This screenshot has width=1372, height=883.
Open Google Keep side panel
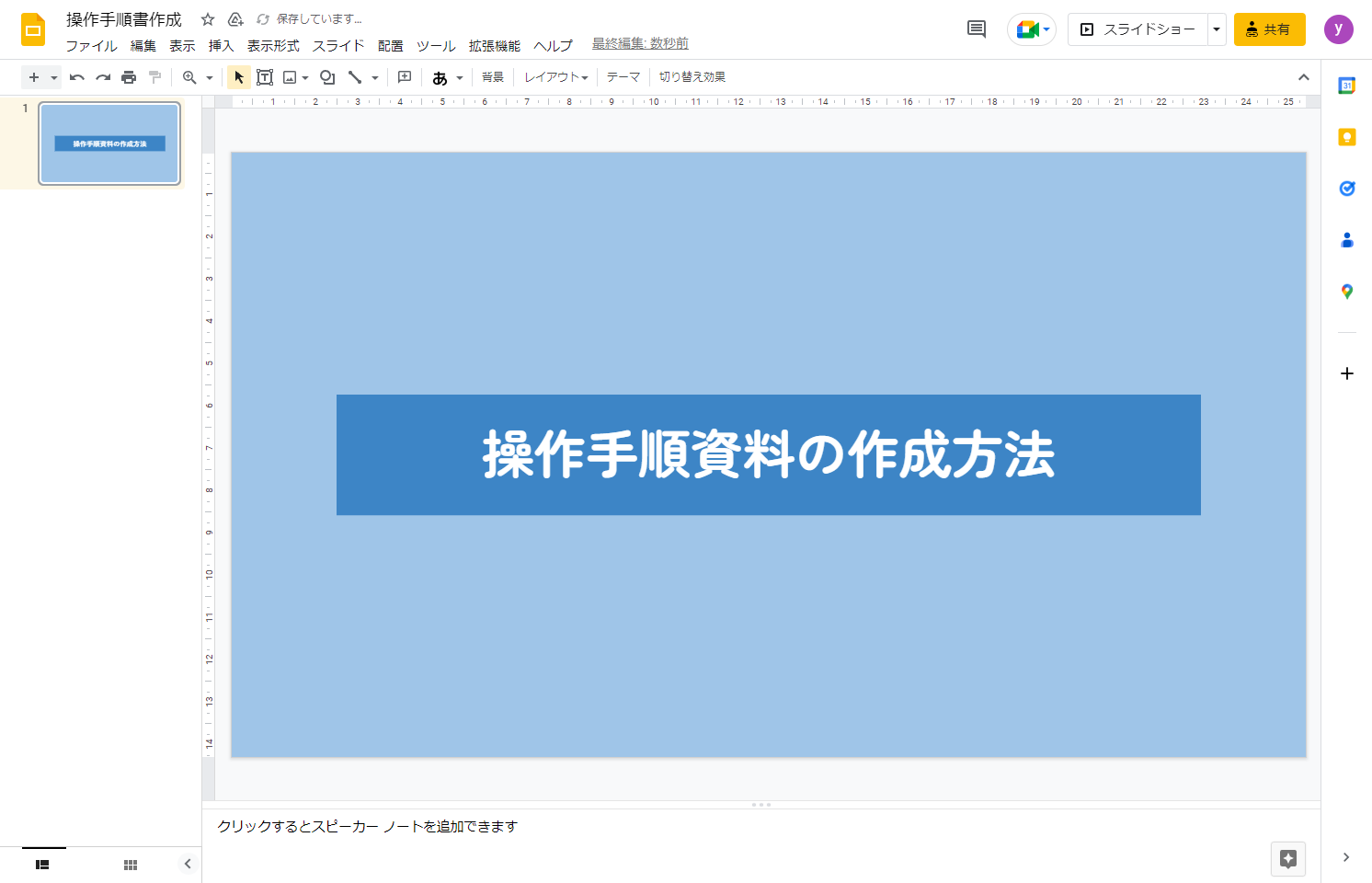(1347, 137)
